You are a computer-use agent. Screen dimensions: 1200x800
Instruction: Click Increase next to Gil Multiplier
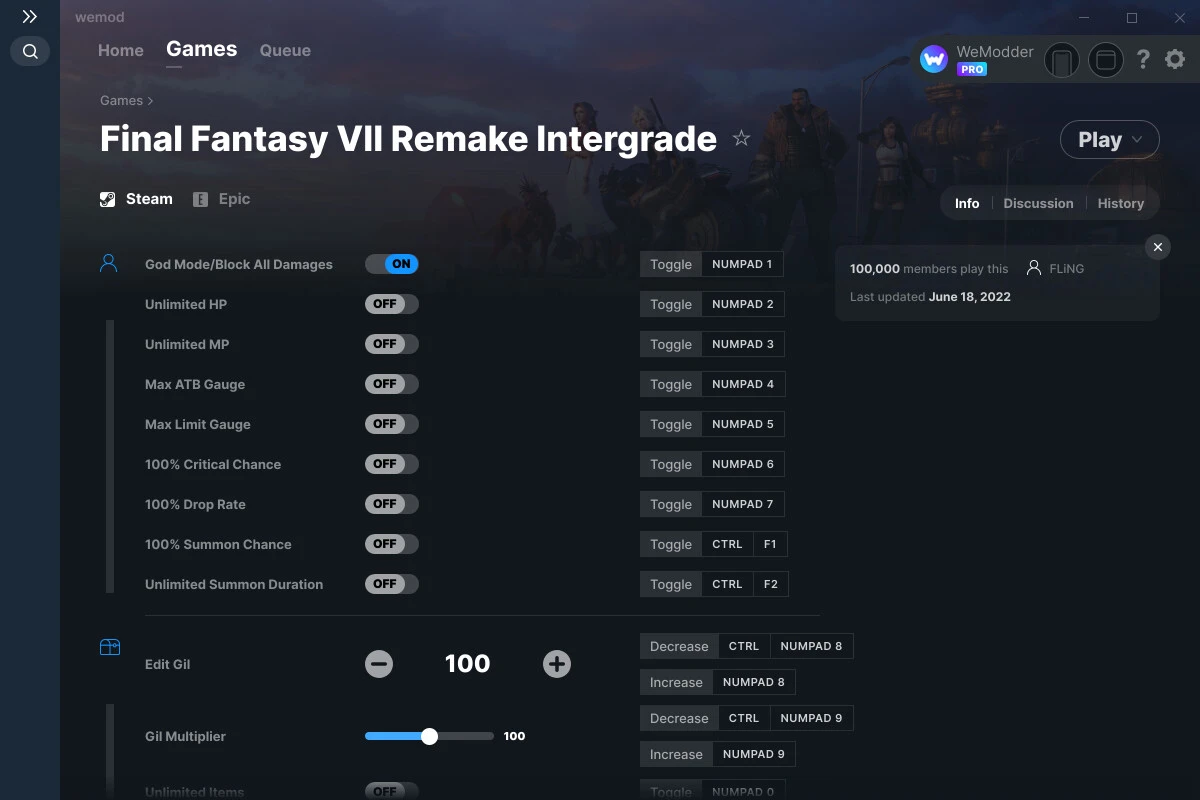click(x=676, y=753)
